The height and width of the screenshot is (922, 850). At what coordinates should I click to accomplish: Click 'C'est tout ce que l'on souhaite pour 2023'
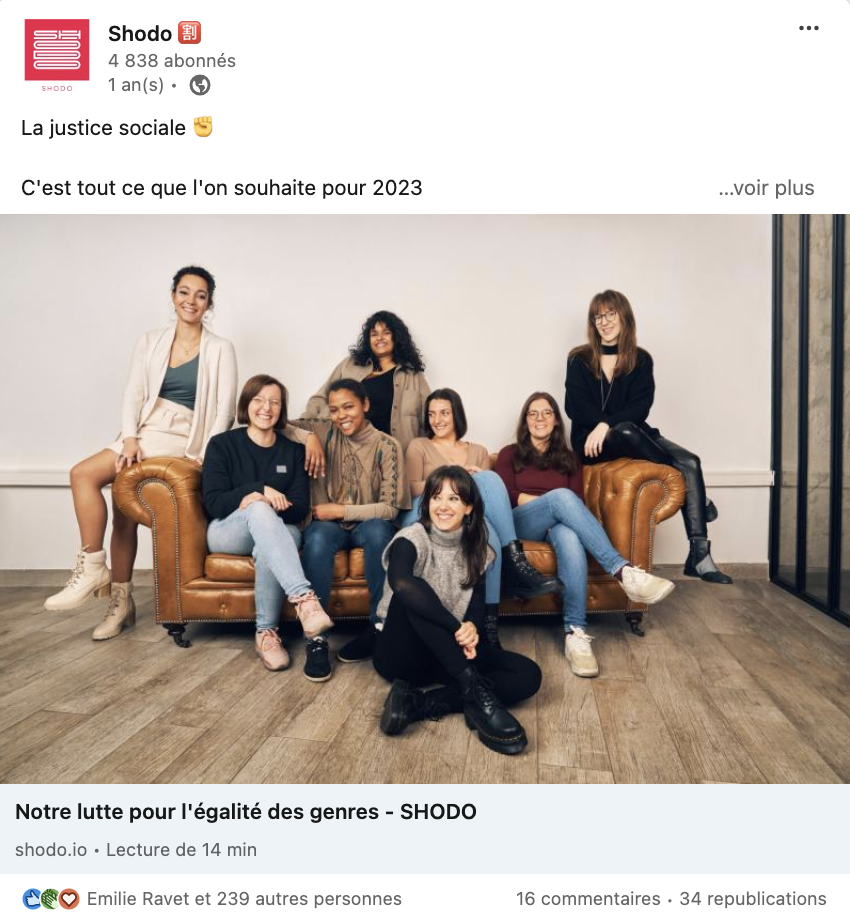[x=222, y=188]
